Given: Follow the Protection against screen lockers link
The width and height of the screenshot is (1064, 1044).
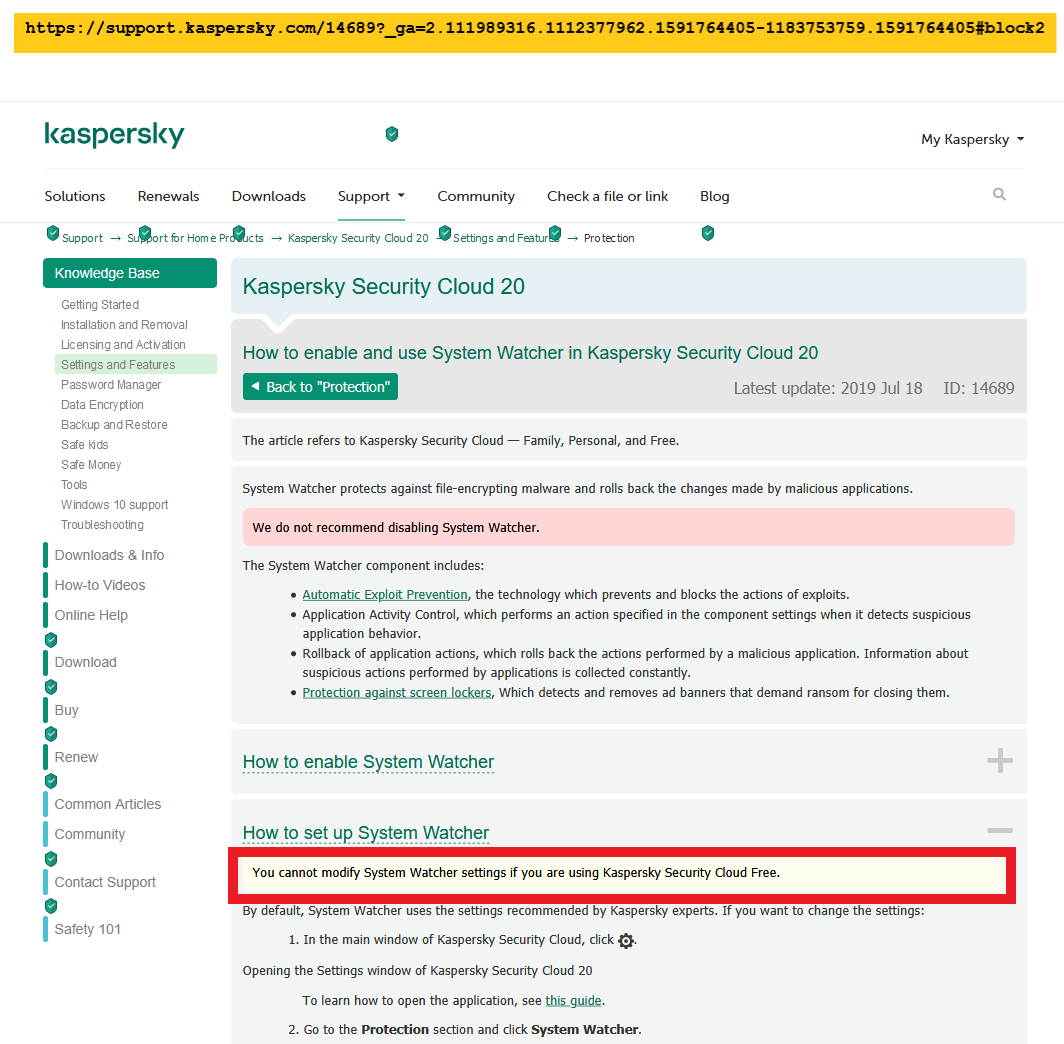Looking at the screenshot, I should coord(397,693).
